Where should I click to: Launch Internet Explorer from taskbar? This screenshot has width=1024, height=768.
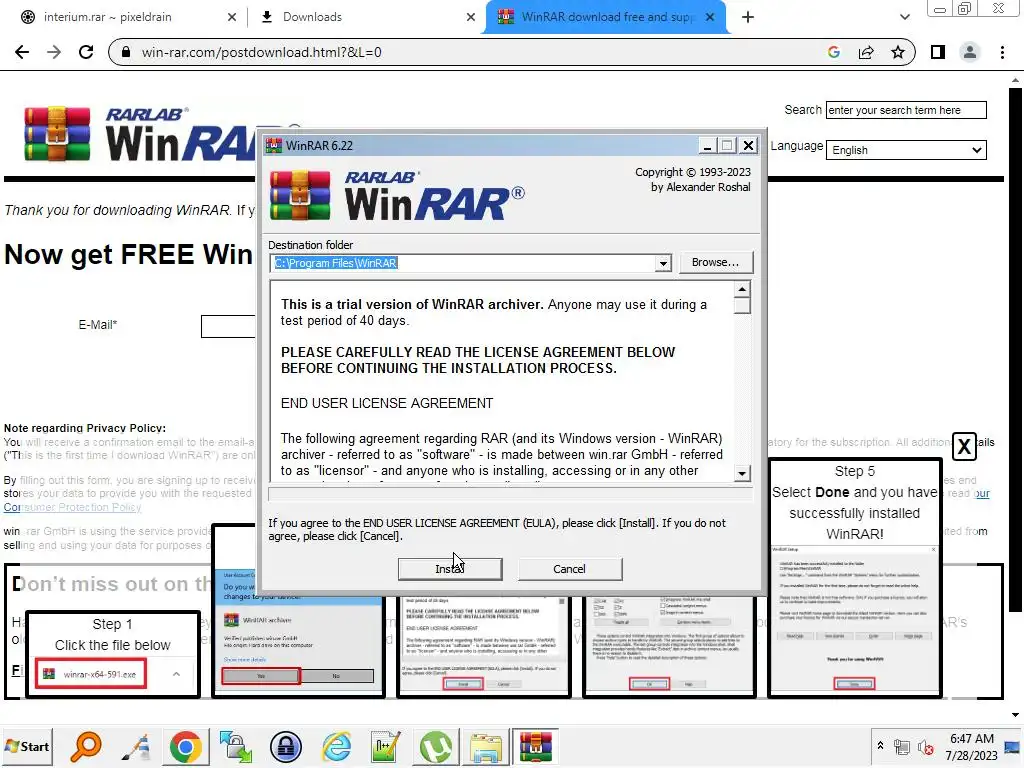coord(336,747)
